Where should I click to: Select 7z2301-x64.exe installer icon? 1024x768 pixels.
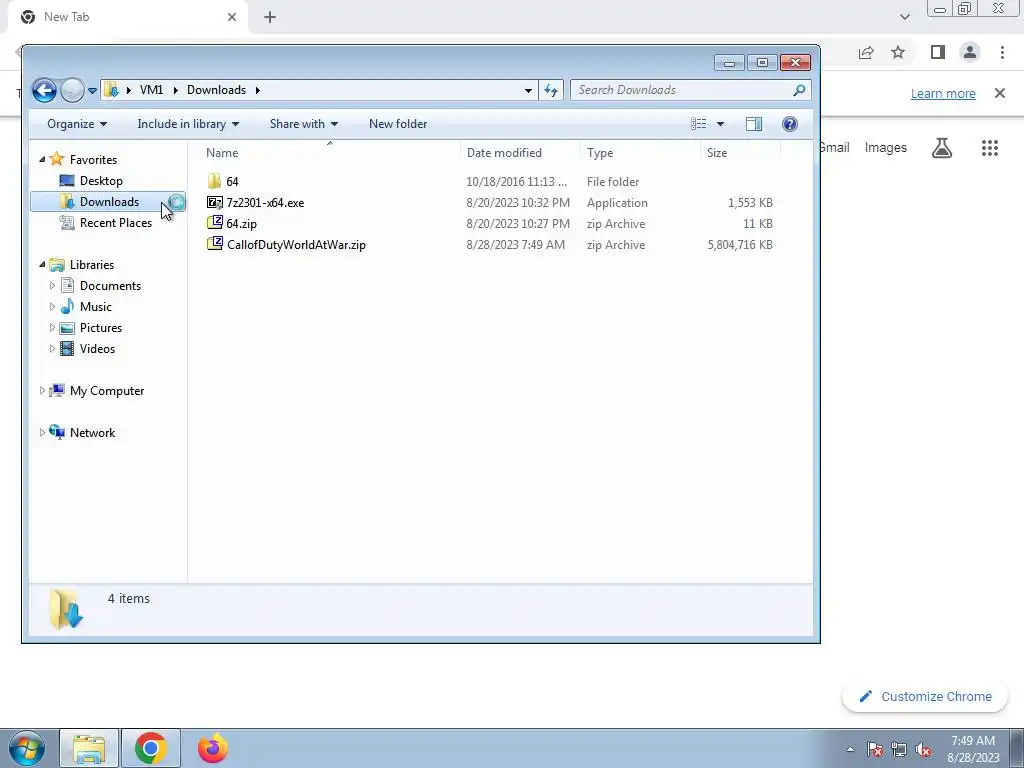(x=214, y=202)
